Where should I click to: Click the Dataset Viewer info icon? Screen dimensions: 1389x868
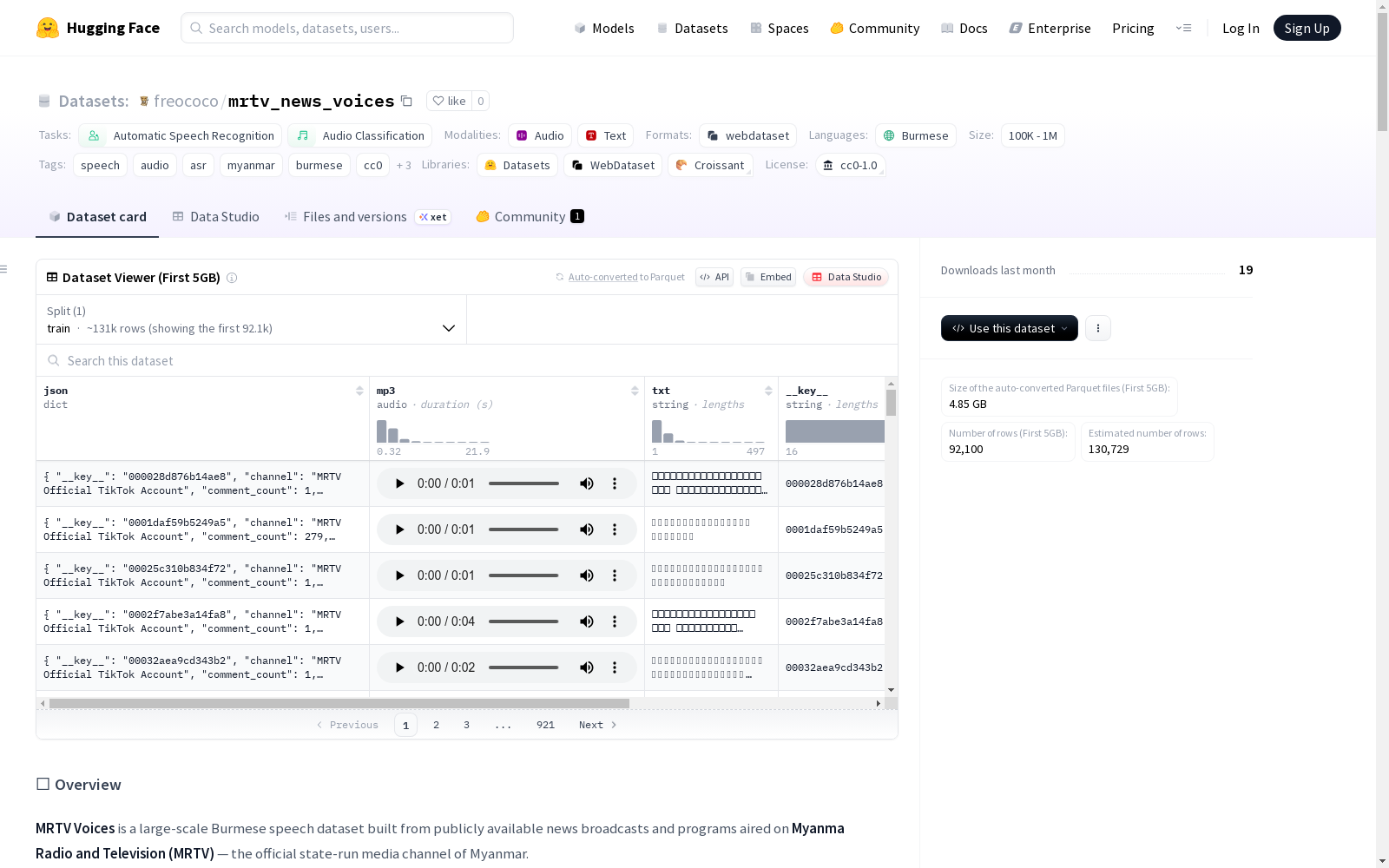232,278
